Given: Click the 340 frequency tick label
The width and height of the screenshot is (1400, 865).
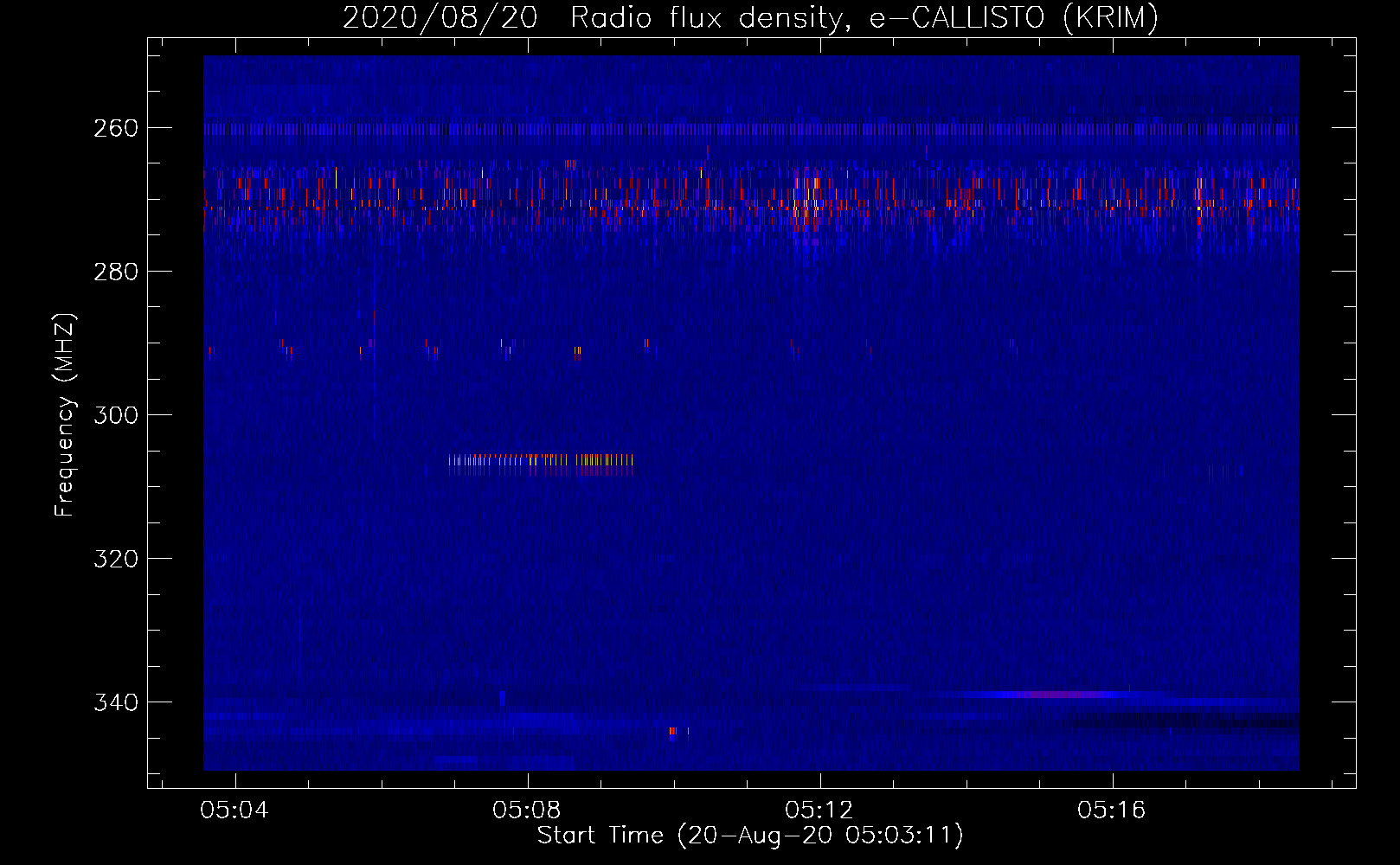Looking at the screenshot, I should [x=116, y=702].
